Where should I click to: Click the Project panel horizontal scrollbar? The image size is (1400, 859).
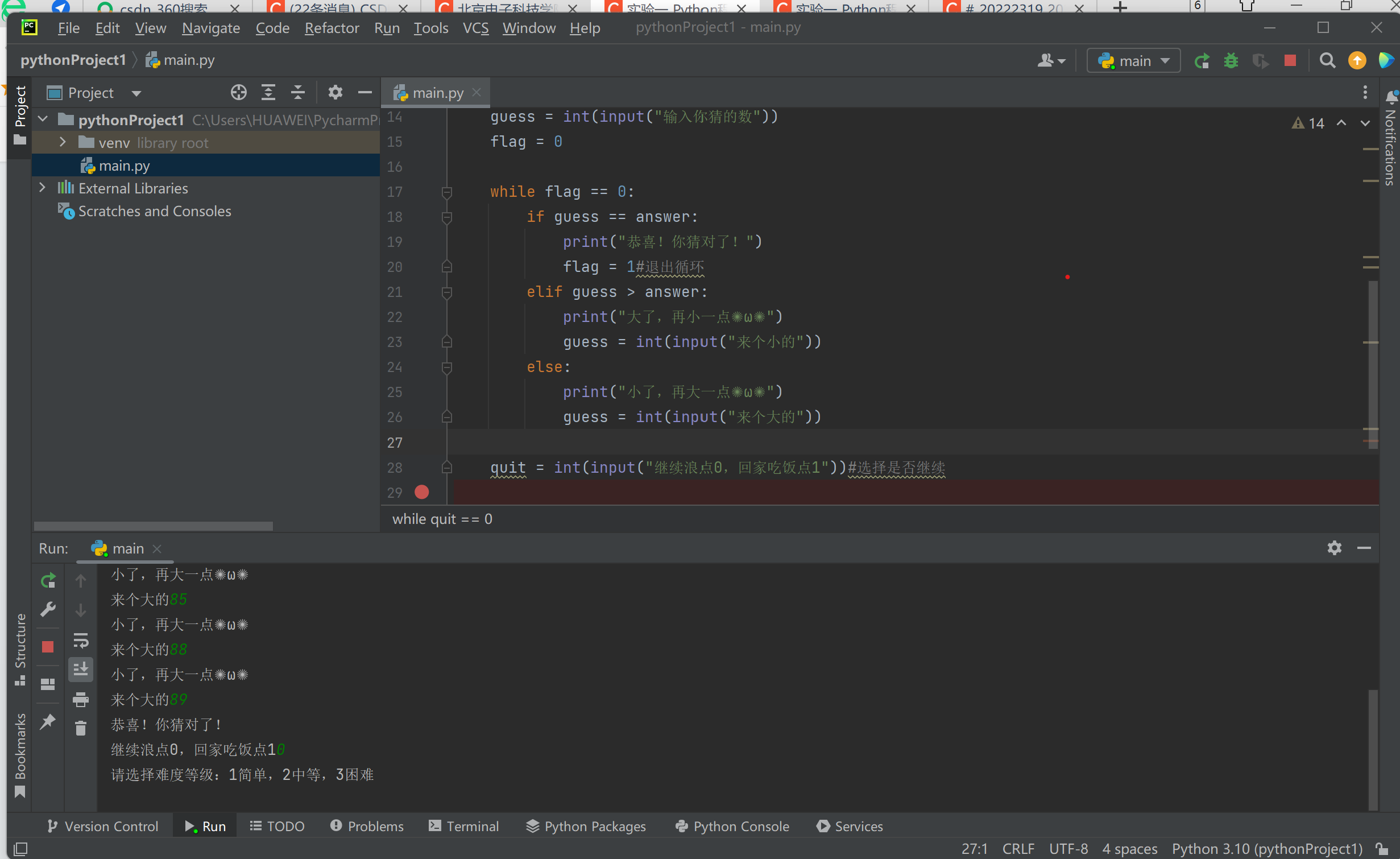(x=154, y=526)
